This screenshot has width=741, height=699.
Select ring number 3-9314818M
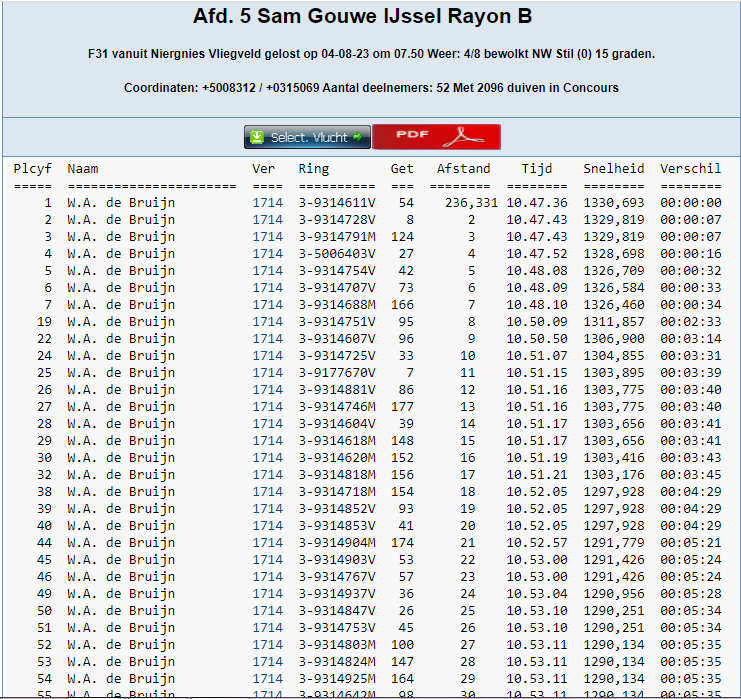click(337, 475)
